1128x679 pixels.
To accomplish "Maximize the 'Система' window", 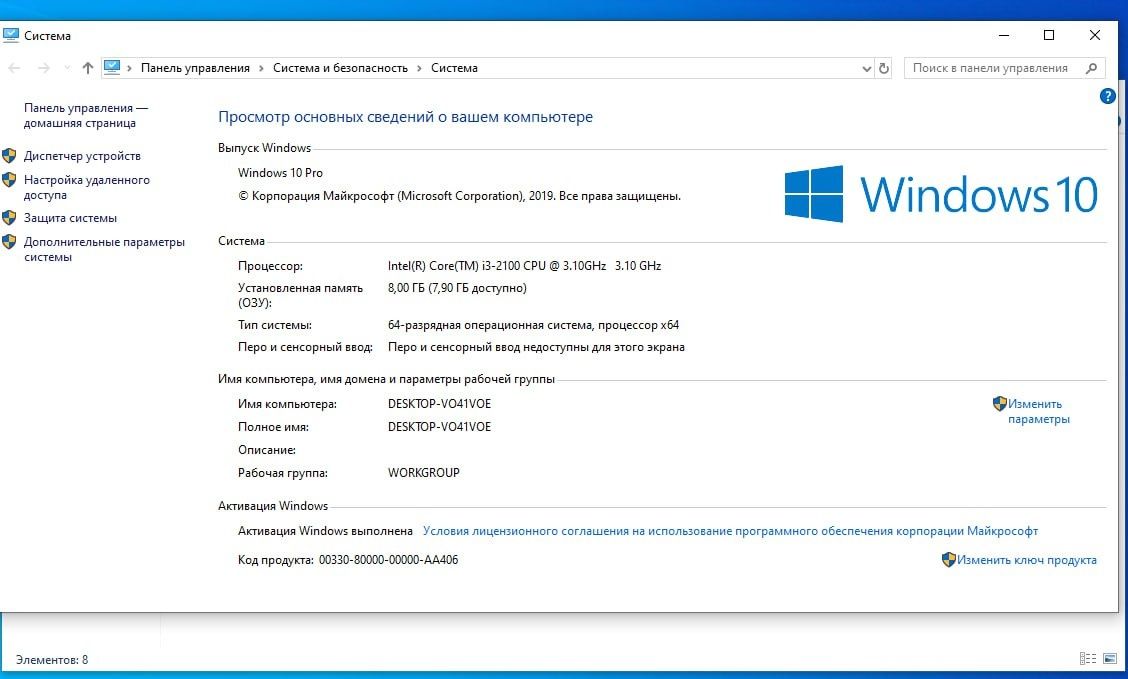I will pos(1049,35).
